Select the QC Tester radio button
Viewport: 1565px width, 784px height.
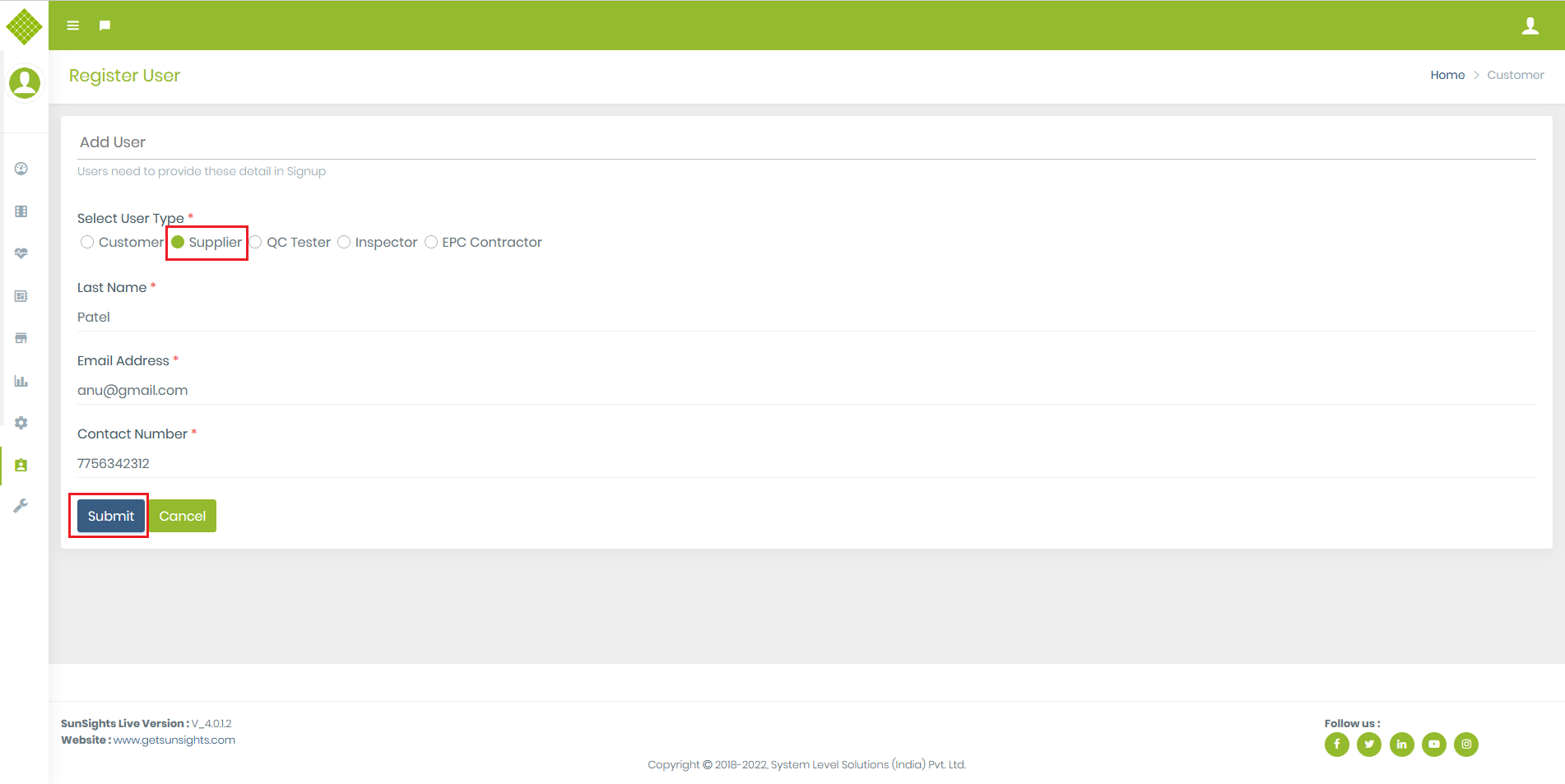pos(256,242)
